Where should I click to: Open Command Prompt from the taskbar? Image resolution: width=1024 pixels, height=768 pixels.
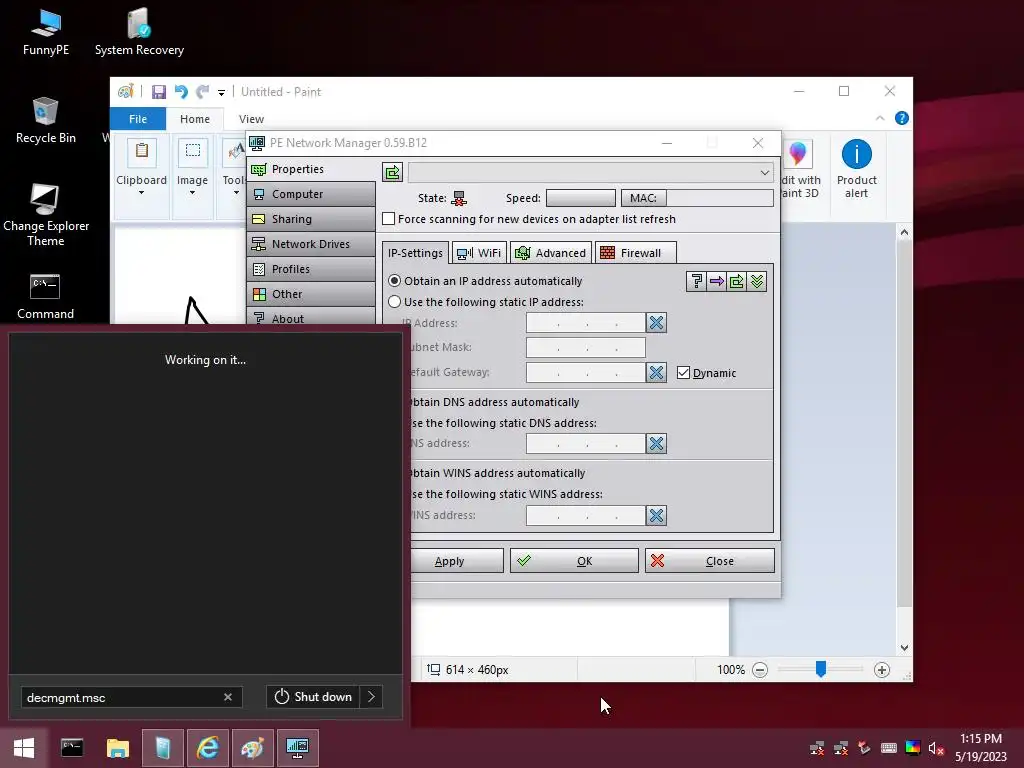(72, 748)
